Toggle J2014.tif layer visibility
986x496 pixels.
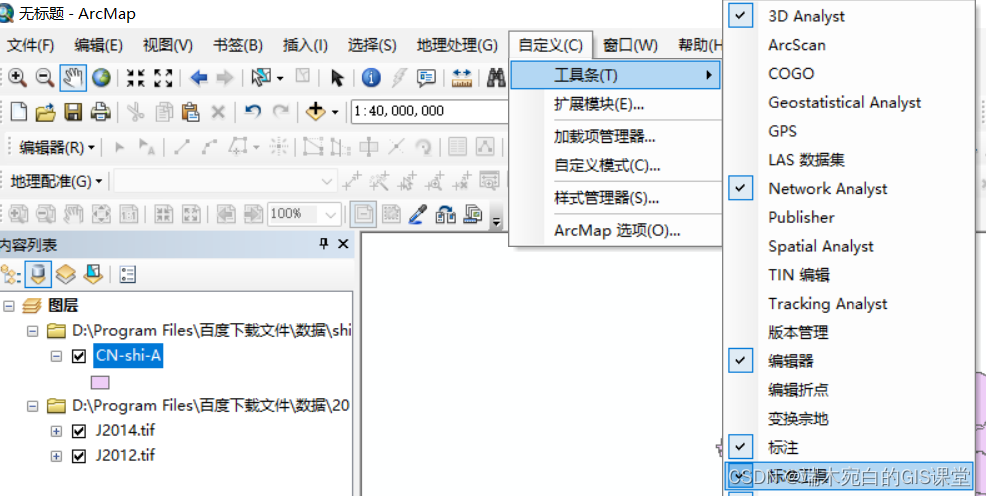[79, 432]
